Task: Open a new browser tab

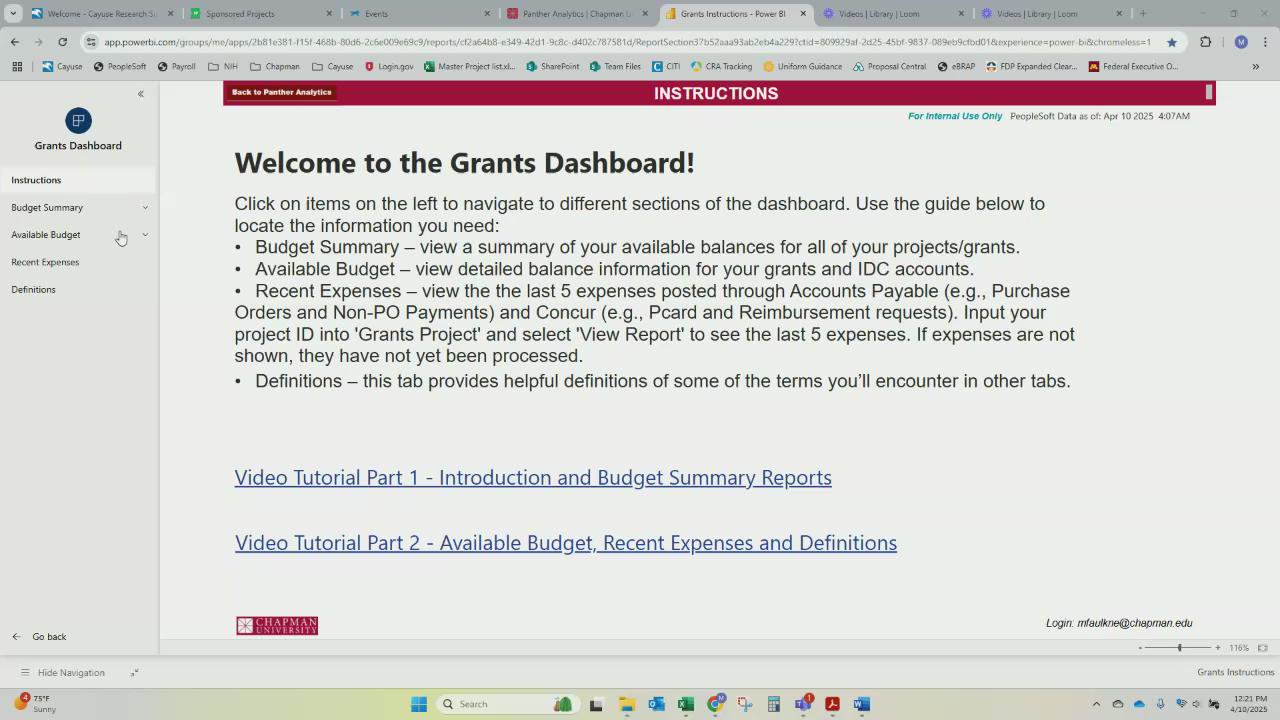Action: pos(1143,14)
